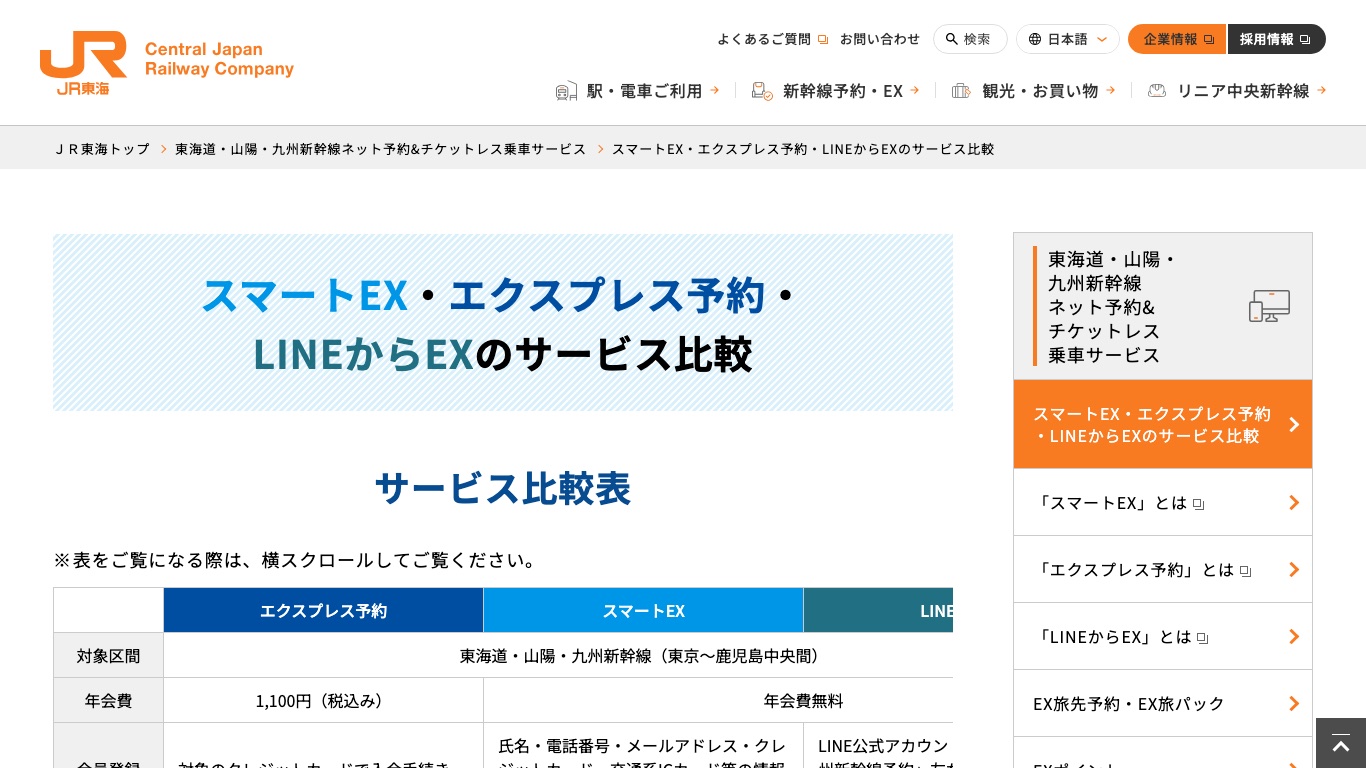Open 「LINEからEX」とは in the sidebar
Image resolution: width=1366 pixels, height=768 pixels.
coord(1163,637)
